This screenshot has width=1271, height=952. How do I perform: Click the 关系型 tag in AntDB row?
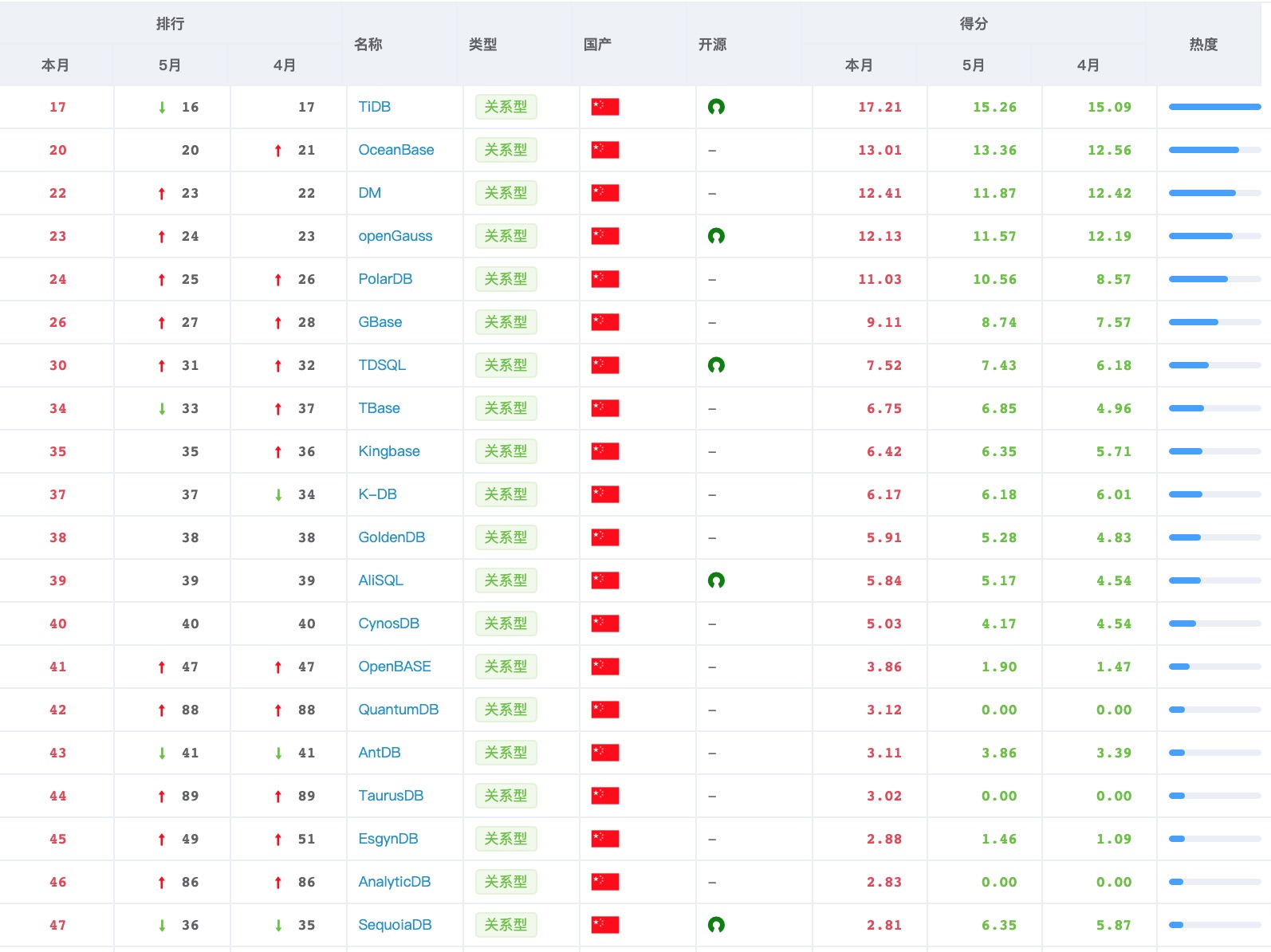[x=506, y=753]
